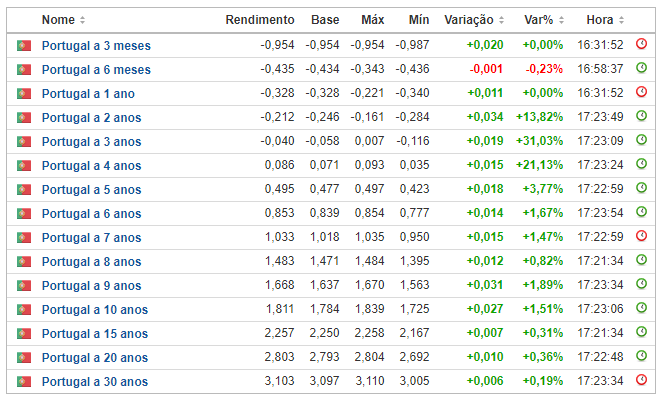Open the Portugal a 6 anos link

91,214
